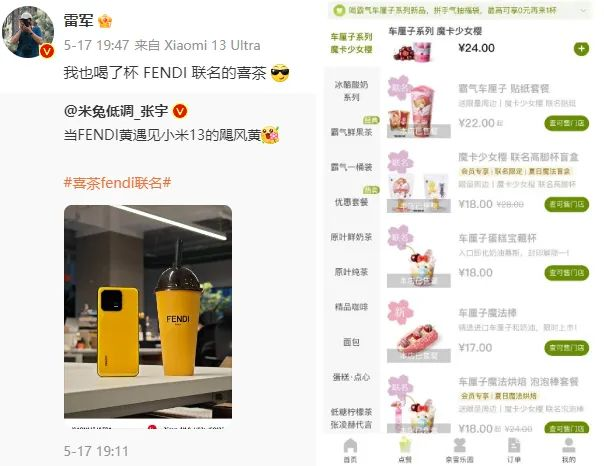Choose 精品咖啡 category in sidebar
This screenshot has width=604, height=466.
pyautogui.click(x=351, y=307)
